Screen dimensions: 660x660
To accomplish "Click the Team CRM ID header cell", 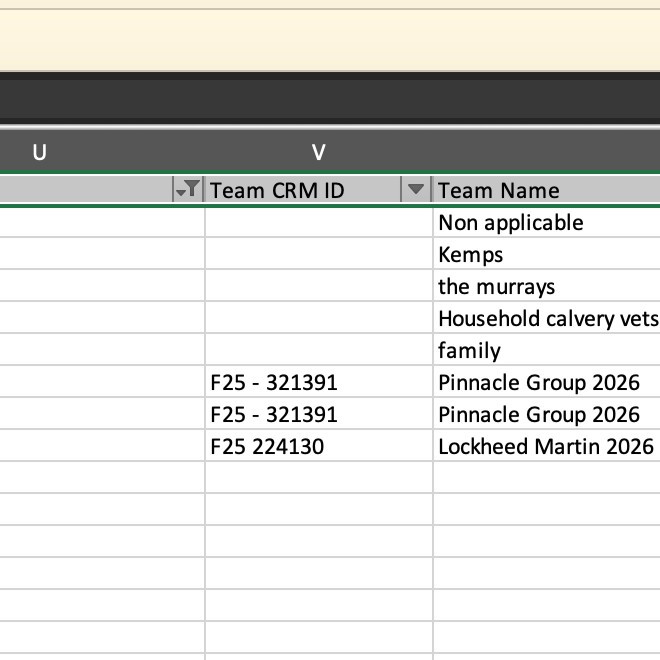I will point(300,190).
